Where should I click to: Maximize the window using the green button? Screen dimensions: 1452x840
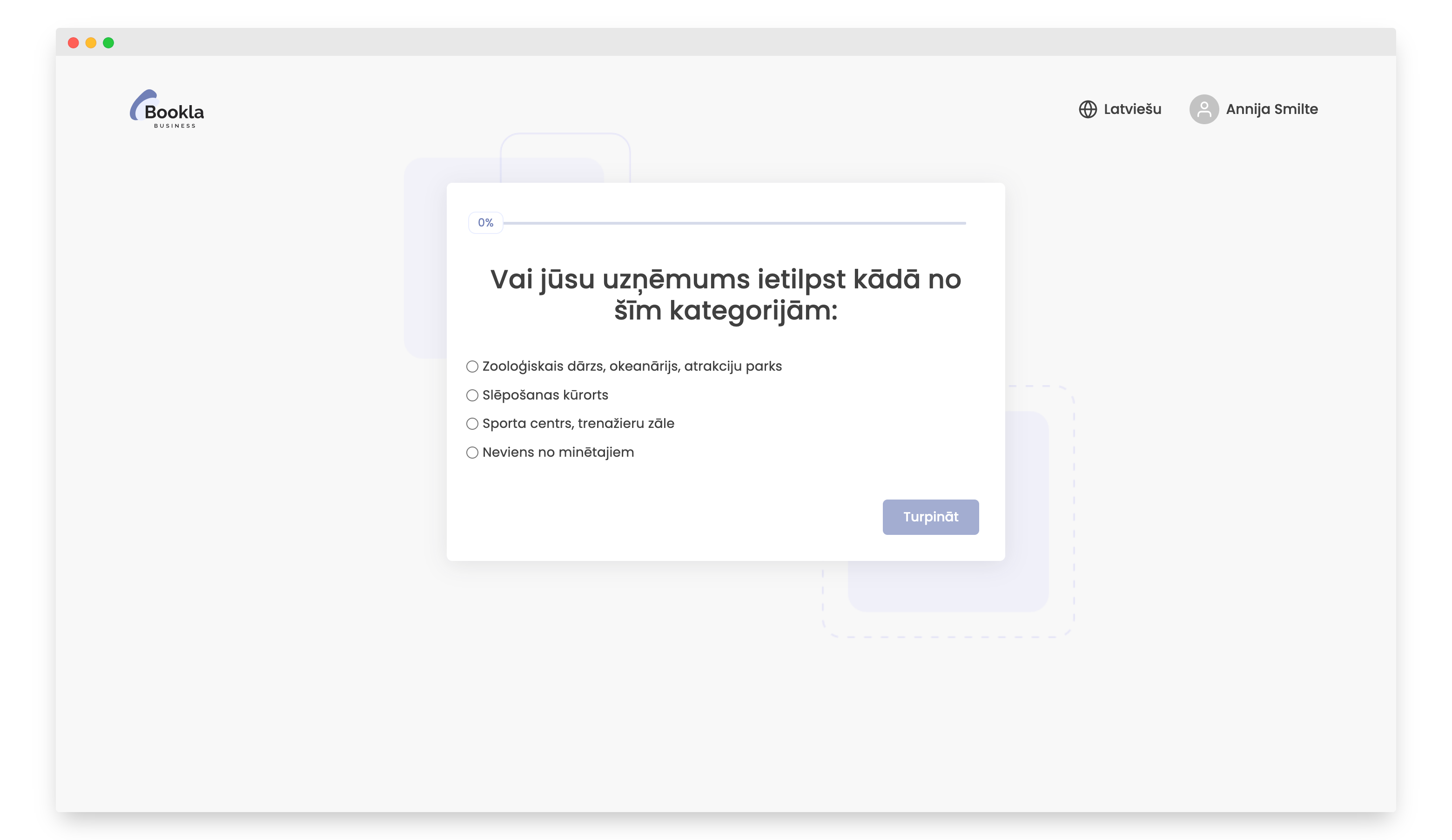pyautogui.click(x=108, y=43)
